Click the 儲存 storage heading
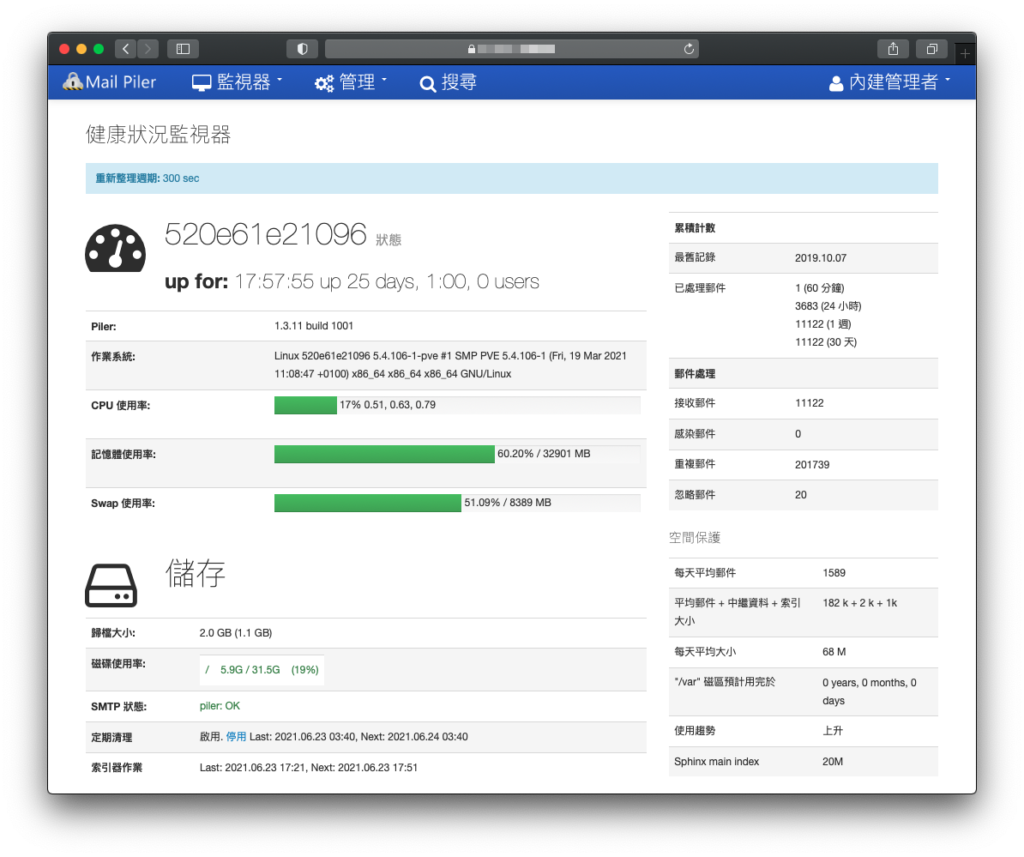1024x857 pixels. coord(195,573)
